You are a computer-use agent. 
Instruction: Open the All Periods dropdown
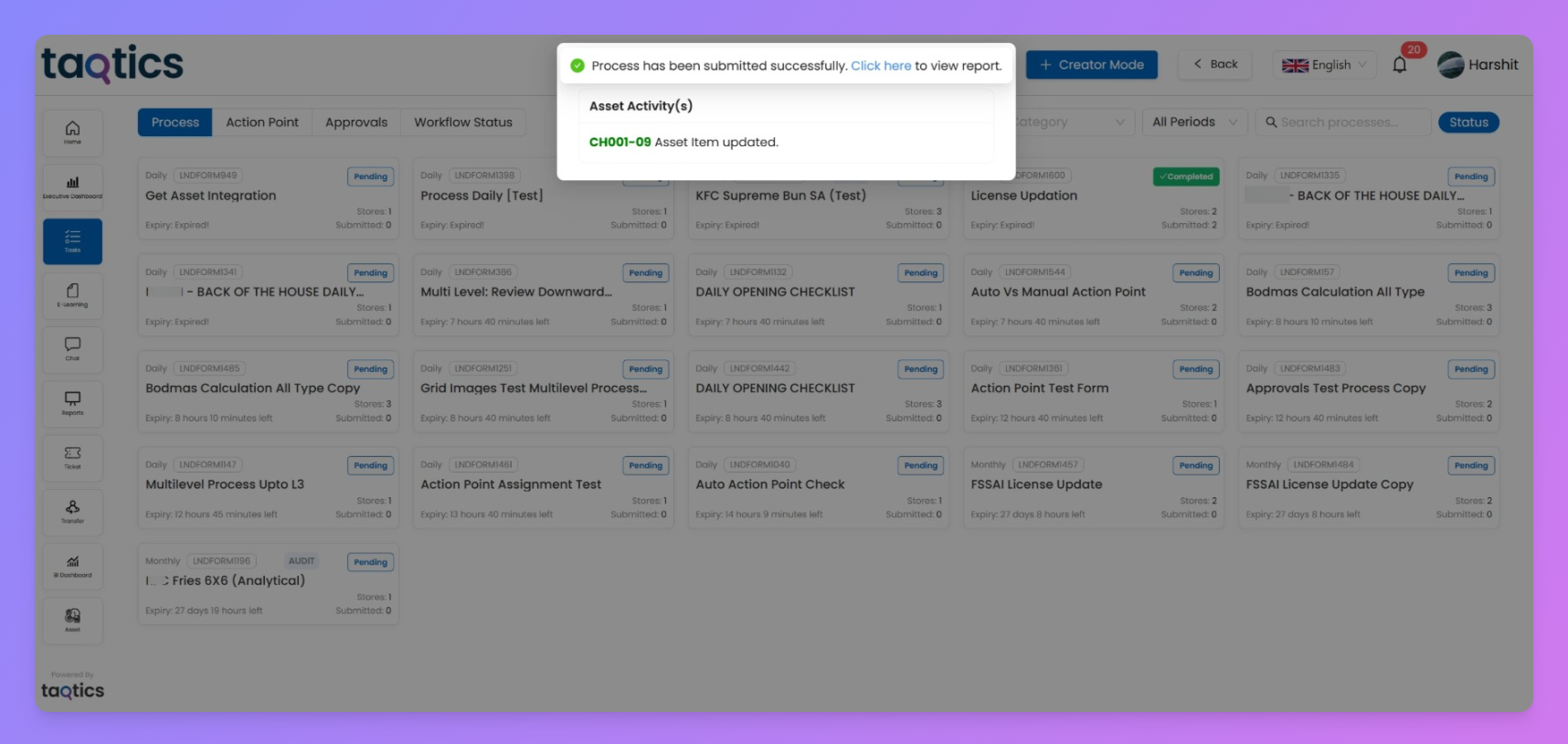pyautogui.click(x=1194, y=122)
